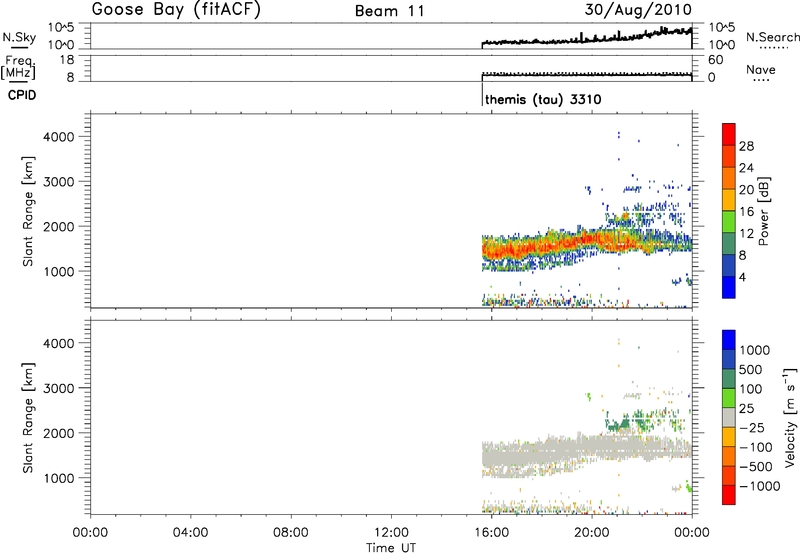Click the 'CPID' label

22,95
